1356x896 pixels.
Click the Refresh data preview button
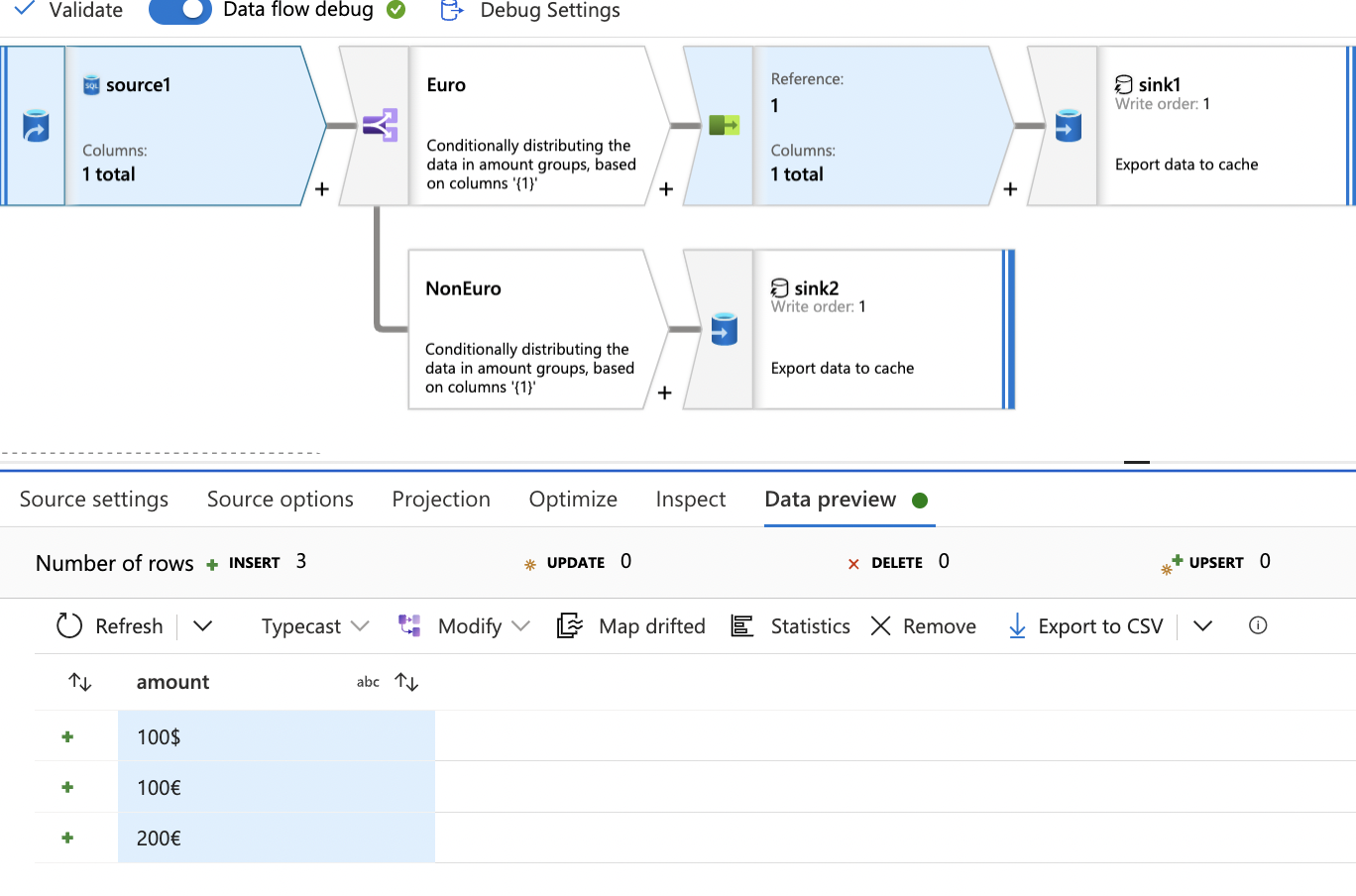pos(110,626)
